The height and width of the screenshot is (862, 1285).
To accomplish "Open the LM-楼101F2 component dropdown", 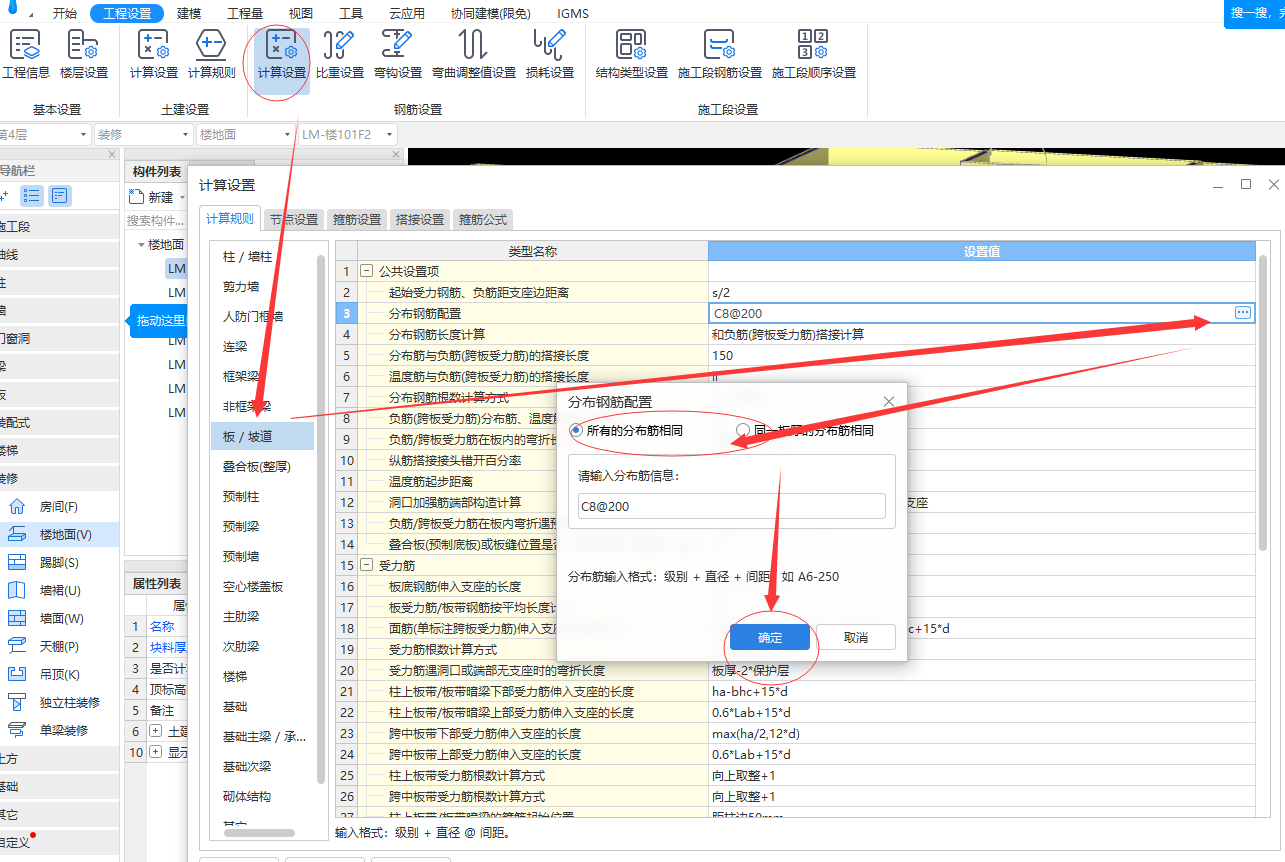I will (348, 134).
